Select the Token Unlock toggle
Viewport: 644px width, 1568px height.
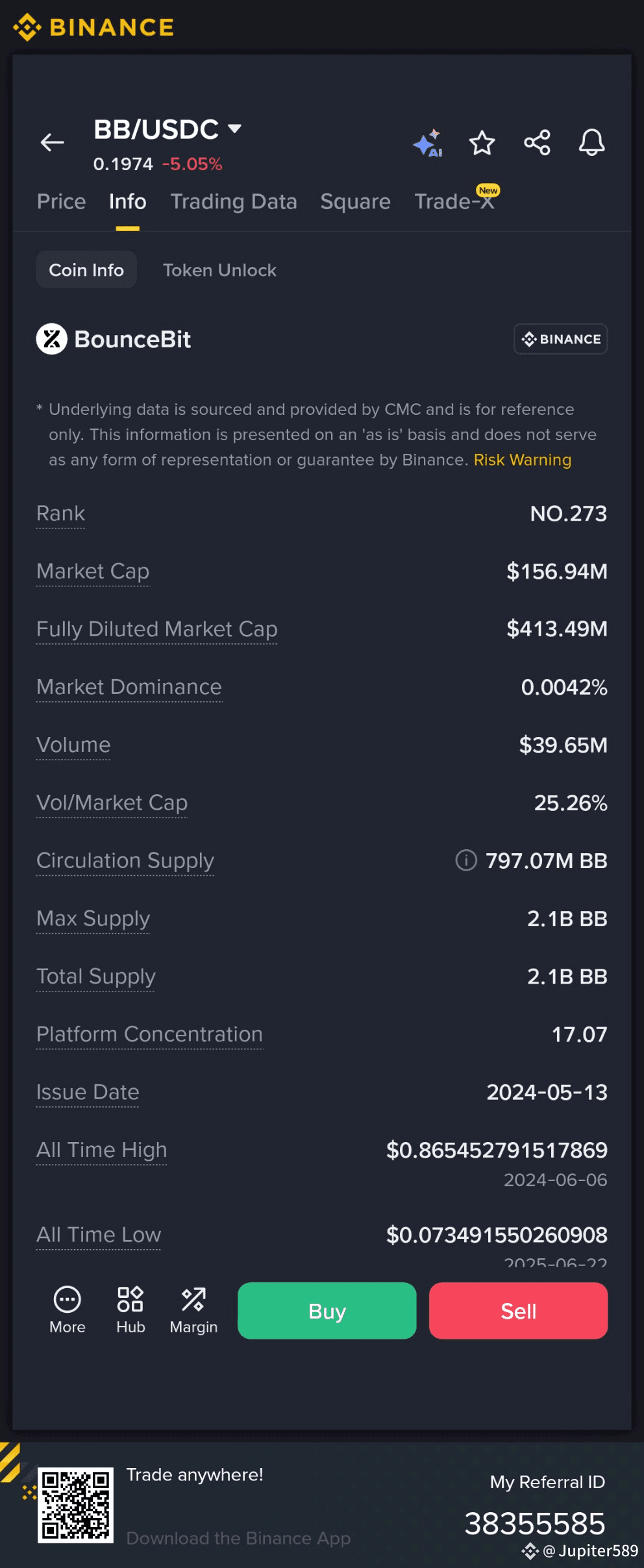tap(219, 270)
